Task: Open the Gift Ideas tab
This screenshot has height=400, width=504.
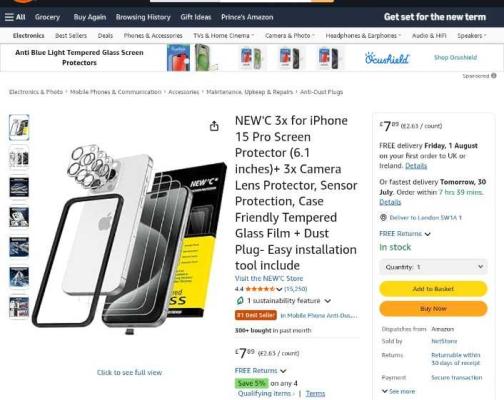Action: (196, 17)
